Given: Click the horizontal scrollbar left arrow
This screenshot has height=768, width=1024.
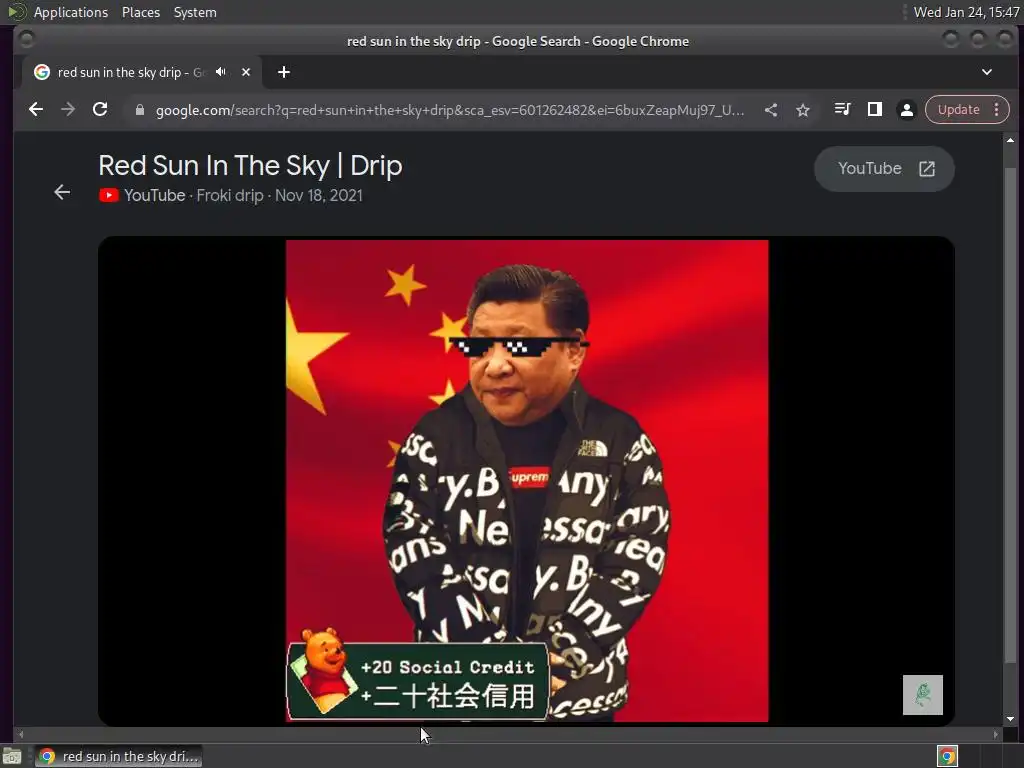Looking at the screenshot, I should (21, 734).
